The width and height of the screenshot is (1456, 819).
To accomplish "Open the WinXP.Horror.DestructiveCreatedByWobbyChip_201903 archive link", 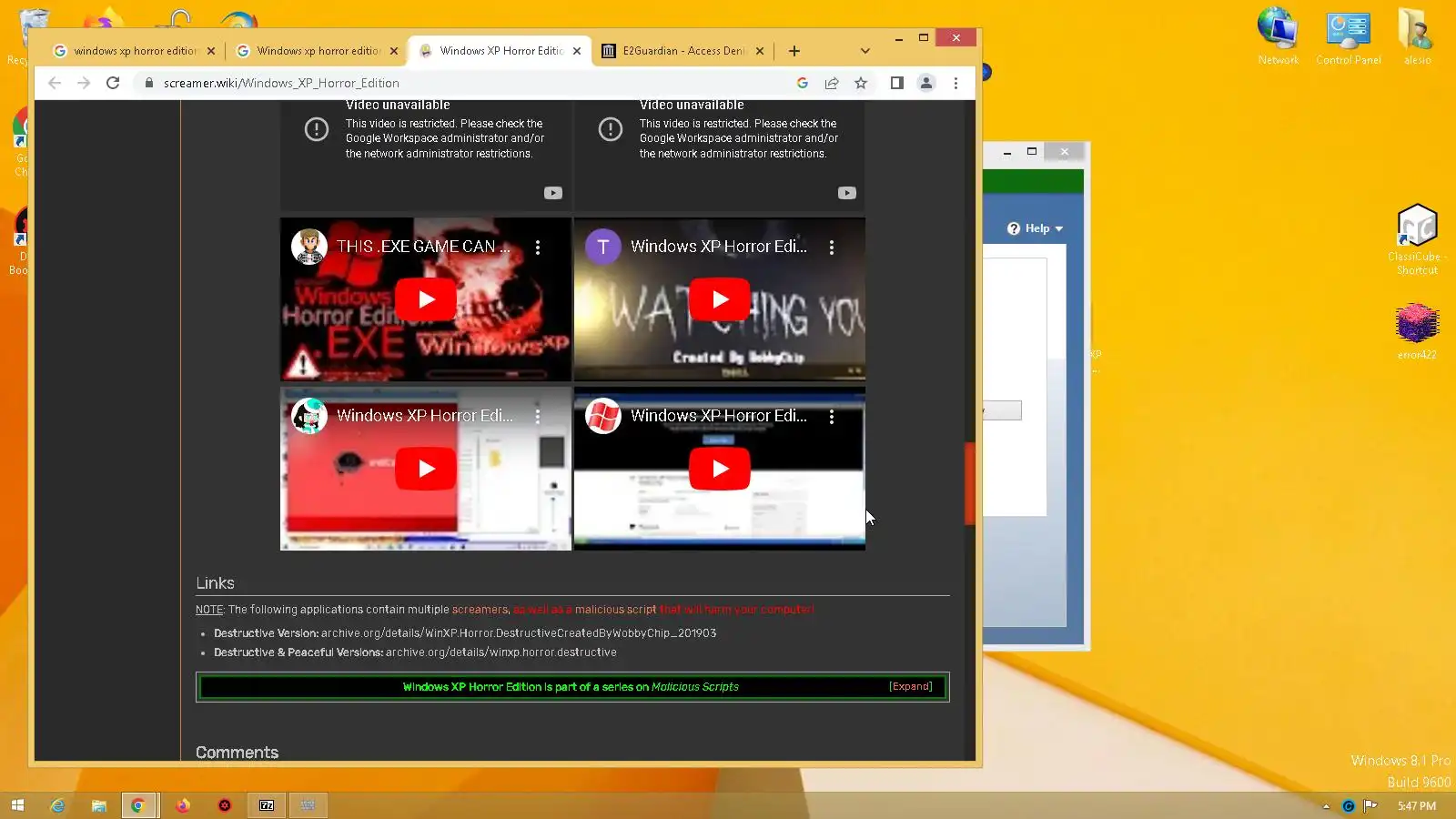I will tap(519, 633).
